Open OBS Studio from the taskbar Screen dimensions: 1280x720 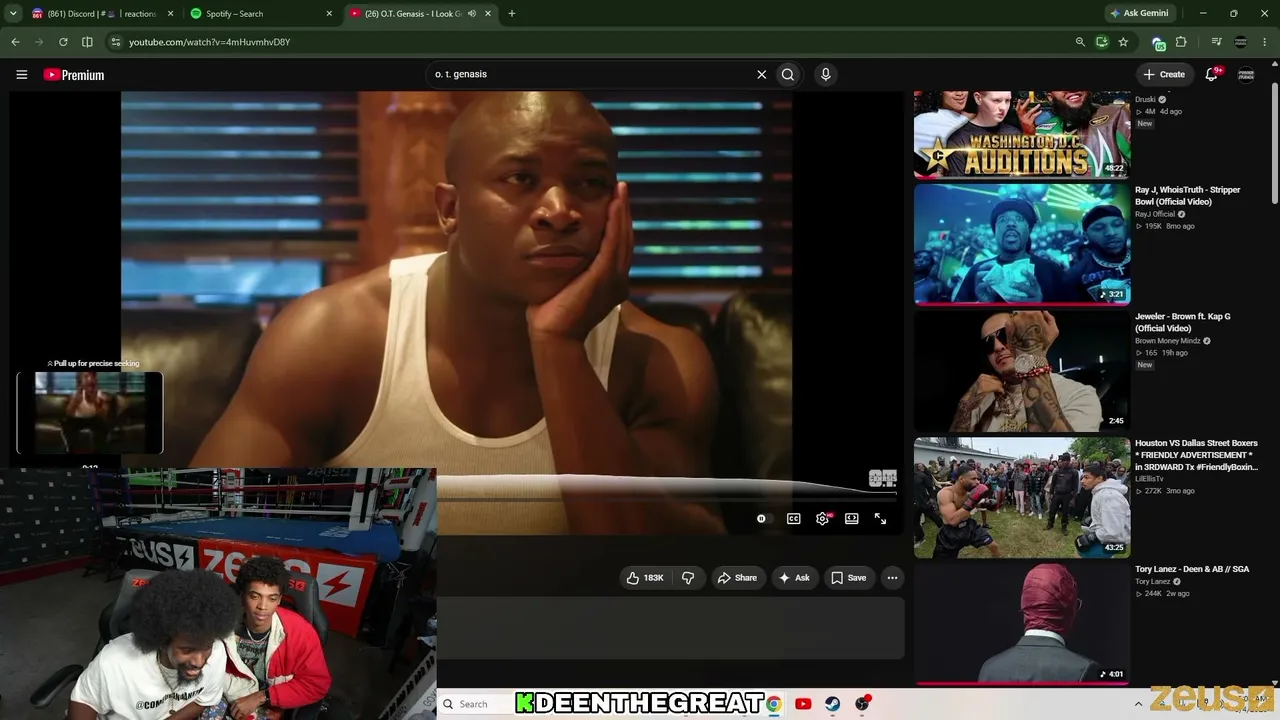(862, 704)
